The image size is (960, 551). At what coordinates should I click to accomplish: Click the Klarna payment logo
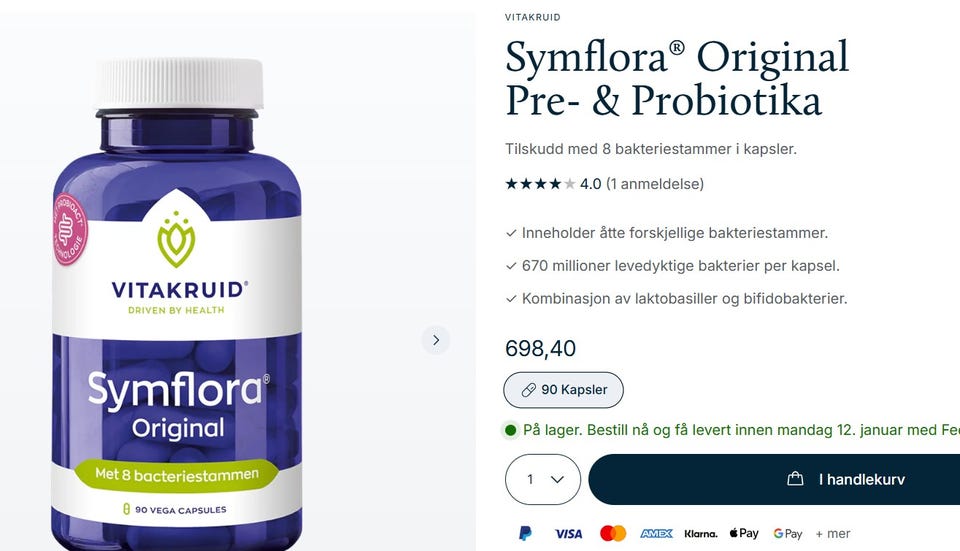pyautogui.click(x=700, y=534)
